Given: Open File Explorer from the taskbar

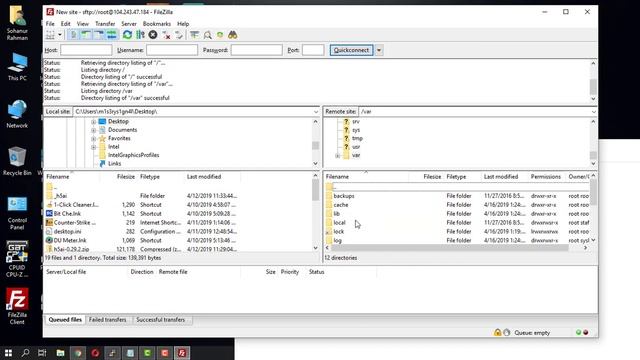Looking at the screenshot, I should pyautogui.click(x=60, y=353).
